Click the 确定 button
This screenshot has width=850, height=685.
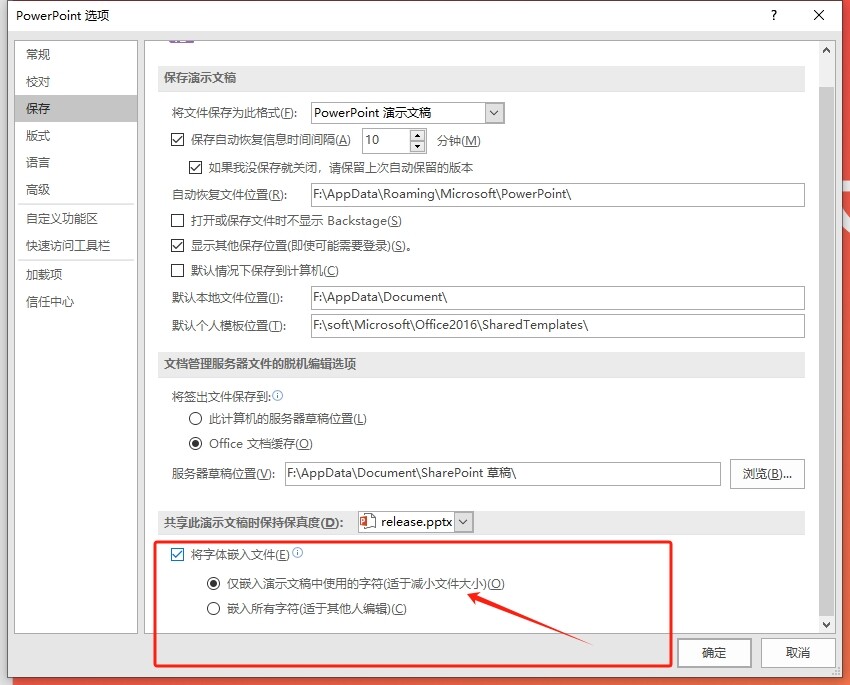pyautogui.click(x=714, y=652)
